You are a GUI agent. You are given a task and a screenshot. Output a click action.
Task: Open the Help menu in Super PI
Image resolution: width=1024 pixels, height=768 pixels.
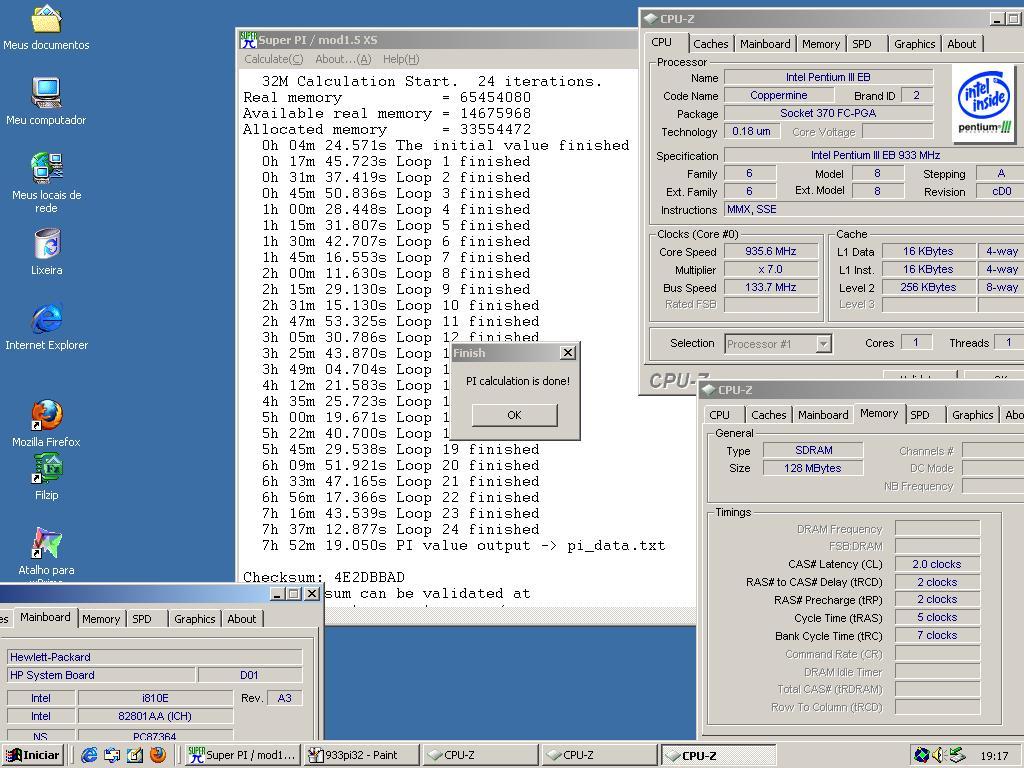point(401,59)
